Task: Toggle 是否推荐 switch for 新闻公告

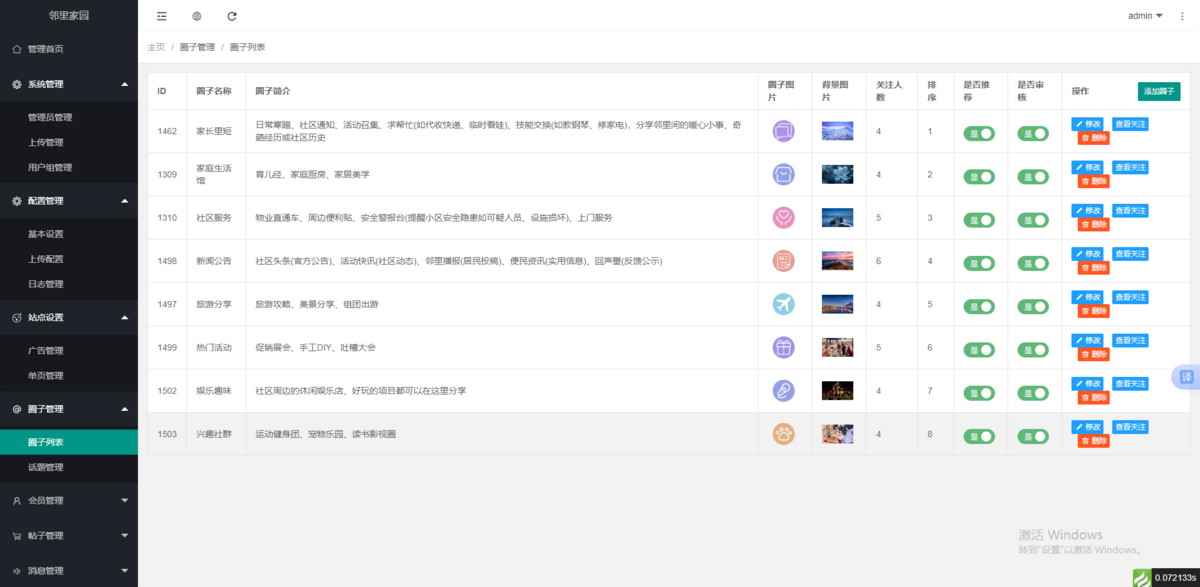Action: (979, 264)
